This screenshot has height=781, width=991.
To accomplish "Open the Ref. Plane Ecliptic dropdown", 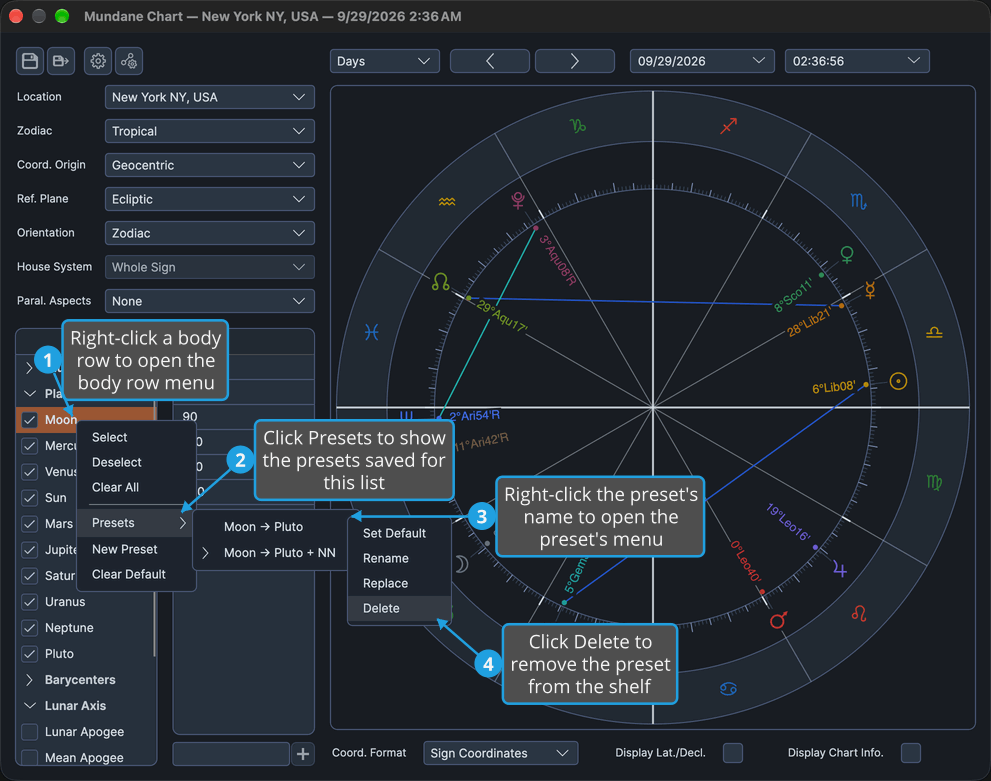I will pyautogui.click(x=209, y=200).
